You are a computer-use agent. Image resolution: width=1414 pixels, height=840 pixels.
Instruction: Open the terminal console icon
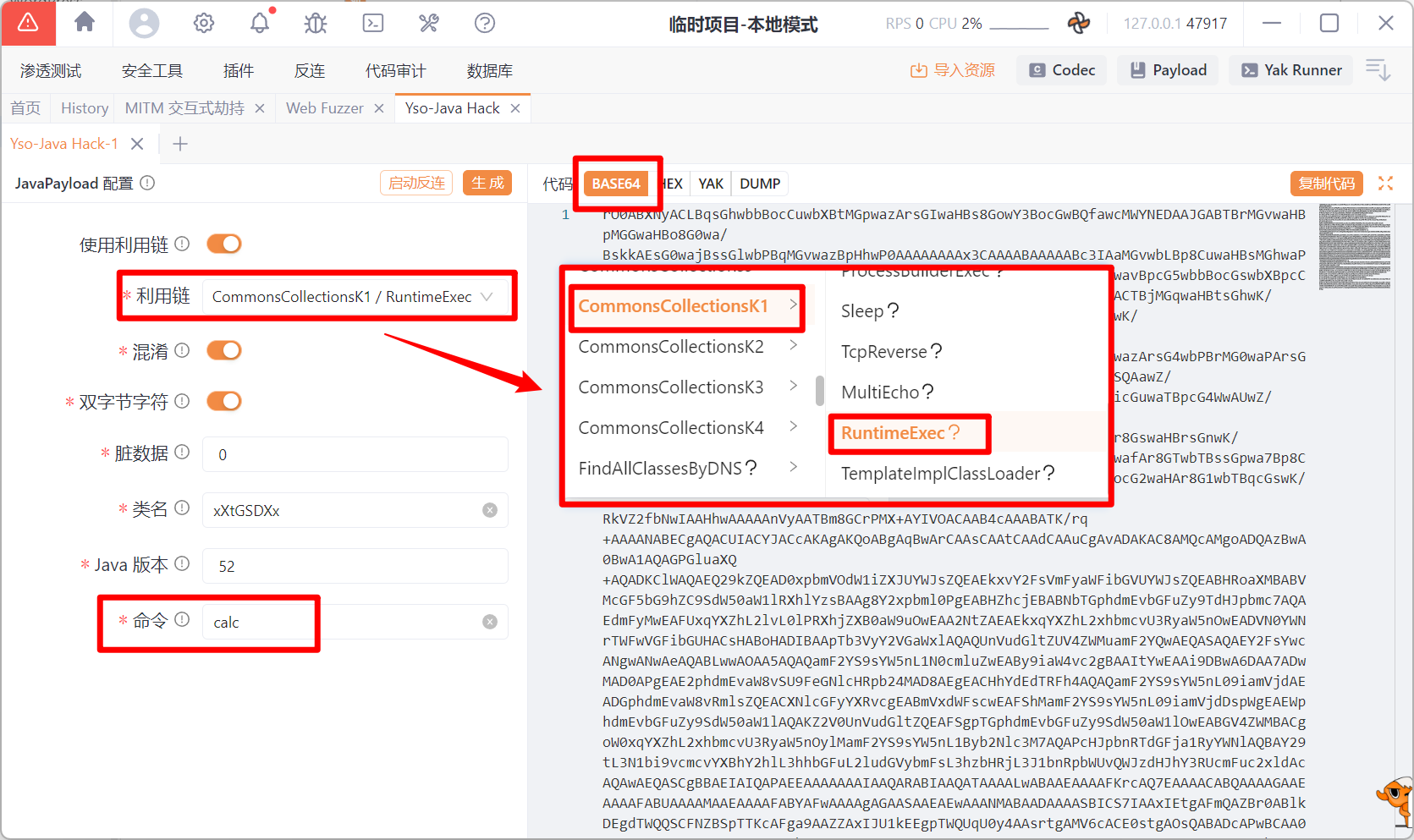[x=373, y=23]
